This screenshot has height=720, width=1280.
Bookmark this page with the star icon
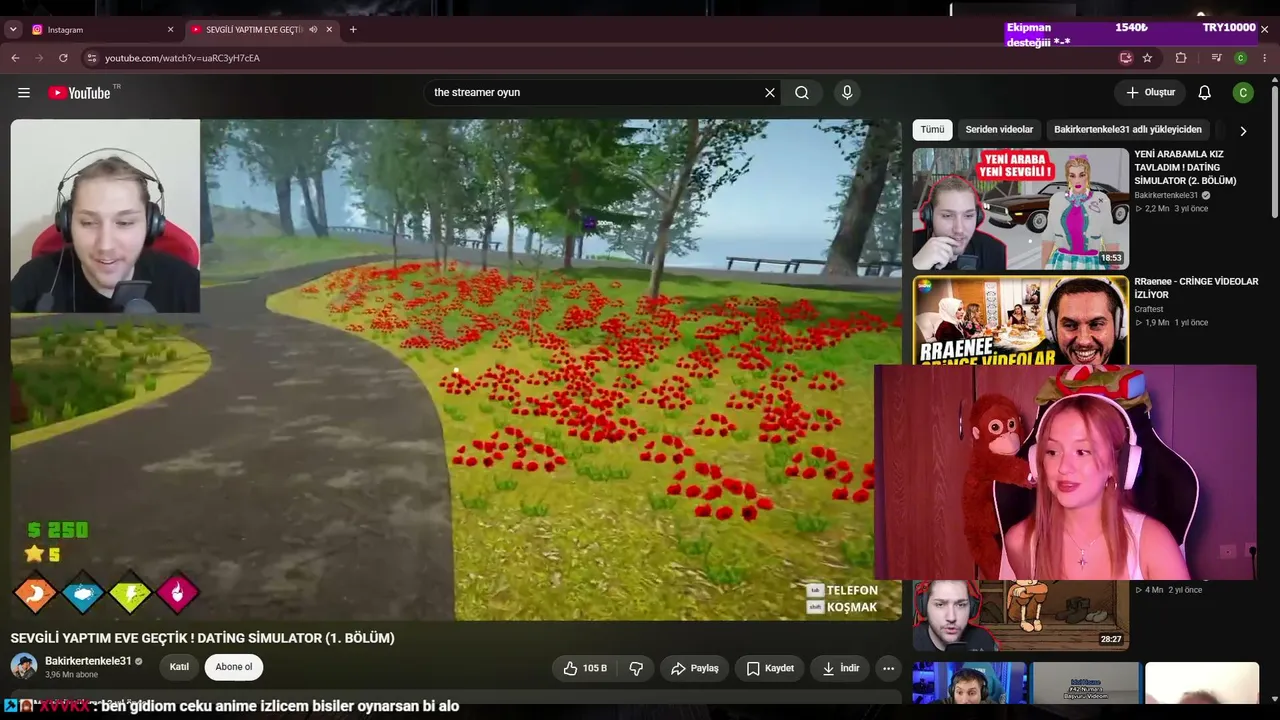1147,58
